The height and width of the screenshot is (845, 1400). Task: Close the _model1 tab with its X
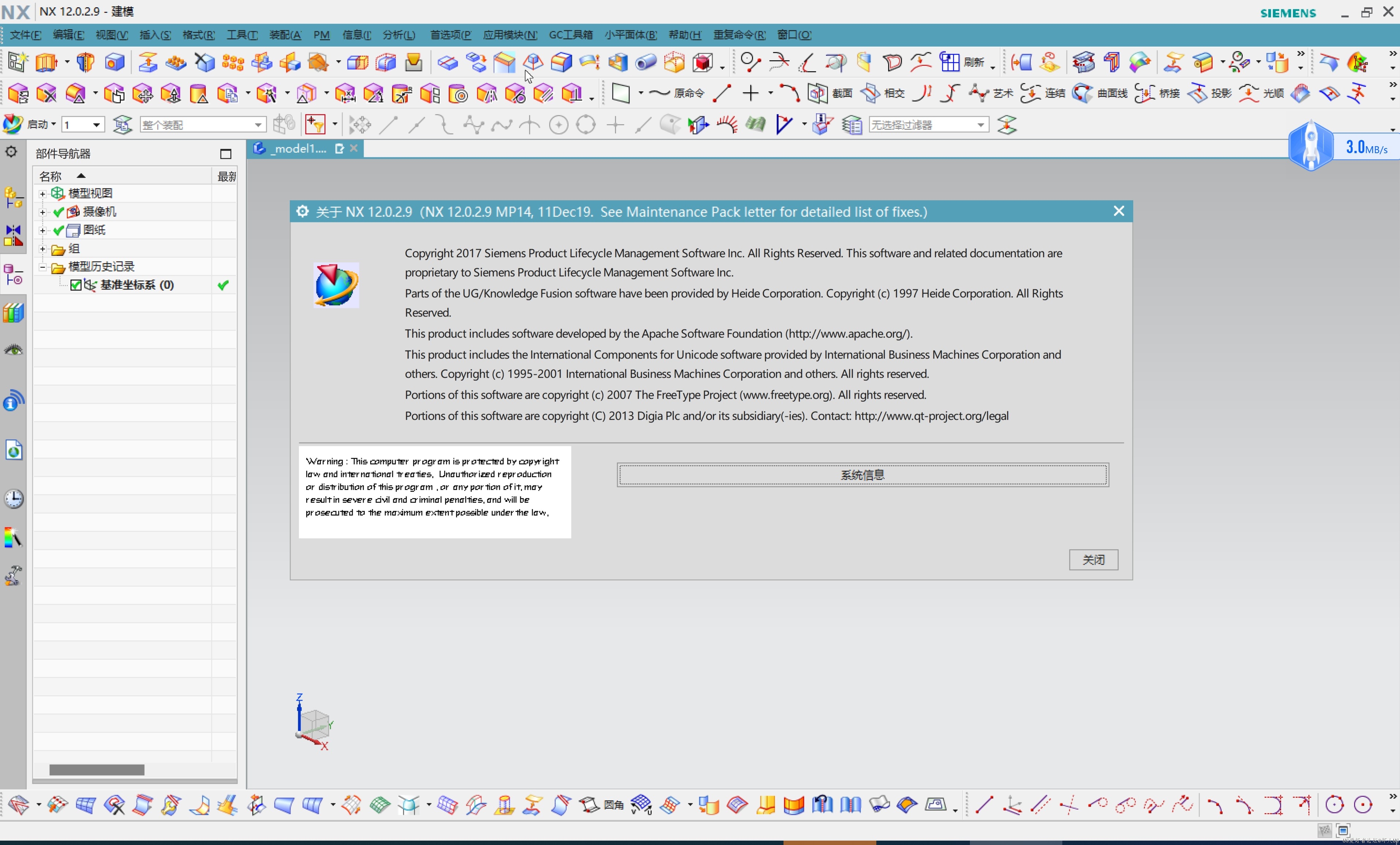(353, 148)
